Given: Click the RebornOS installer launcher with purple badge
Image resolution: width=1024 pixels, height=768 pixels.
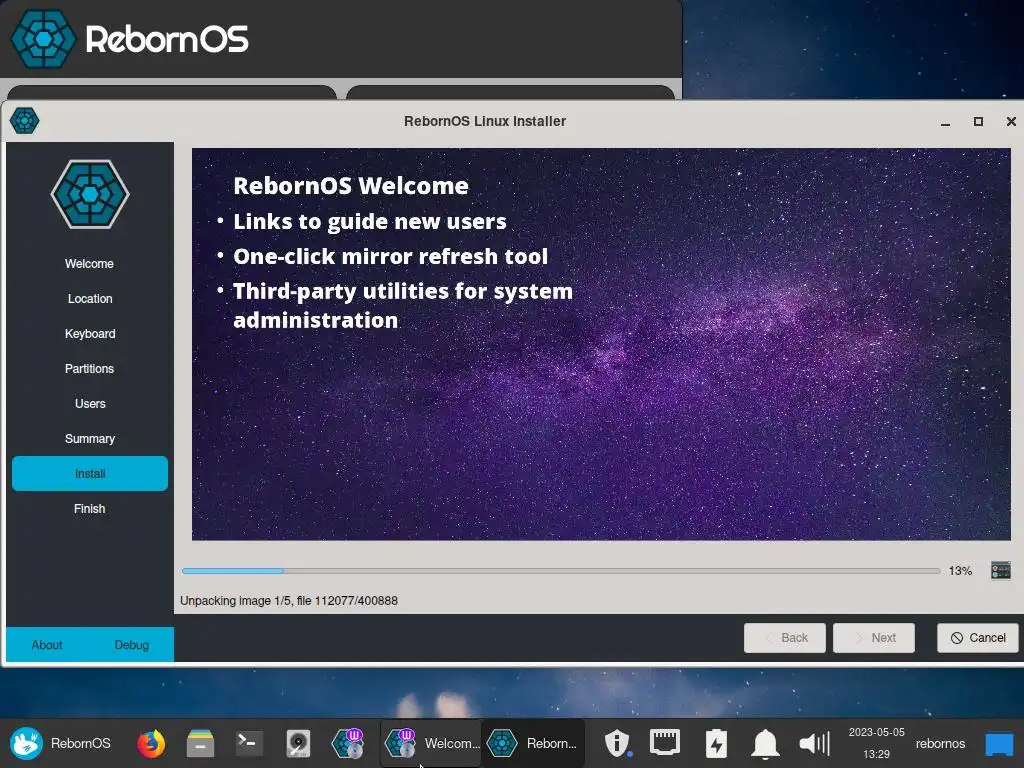Looking at the screenshot, I should click(x=347, y=743).
